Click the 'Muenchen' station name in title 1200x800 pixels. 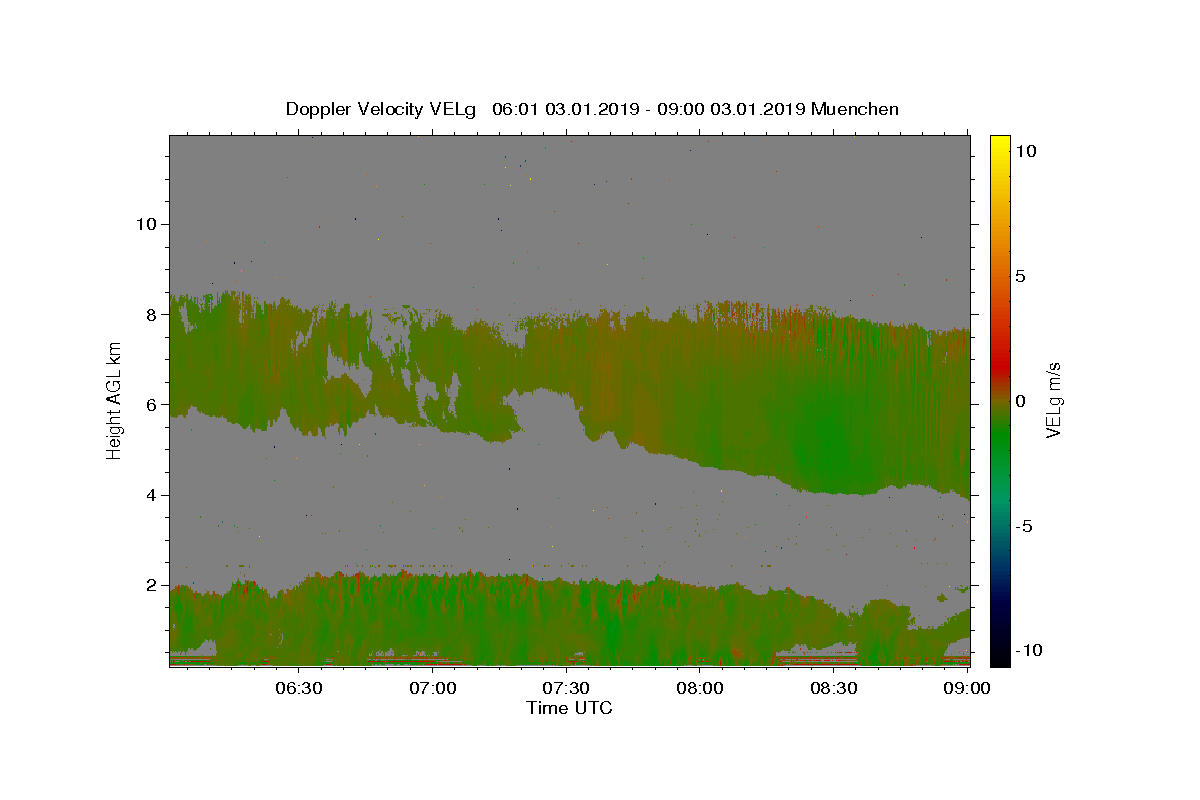click(x=855, y=109)
